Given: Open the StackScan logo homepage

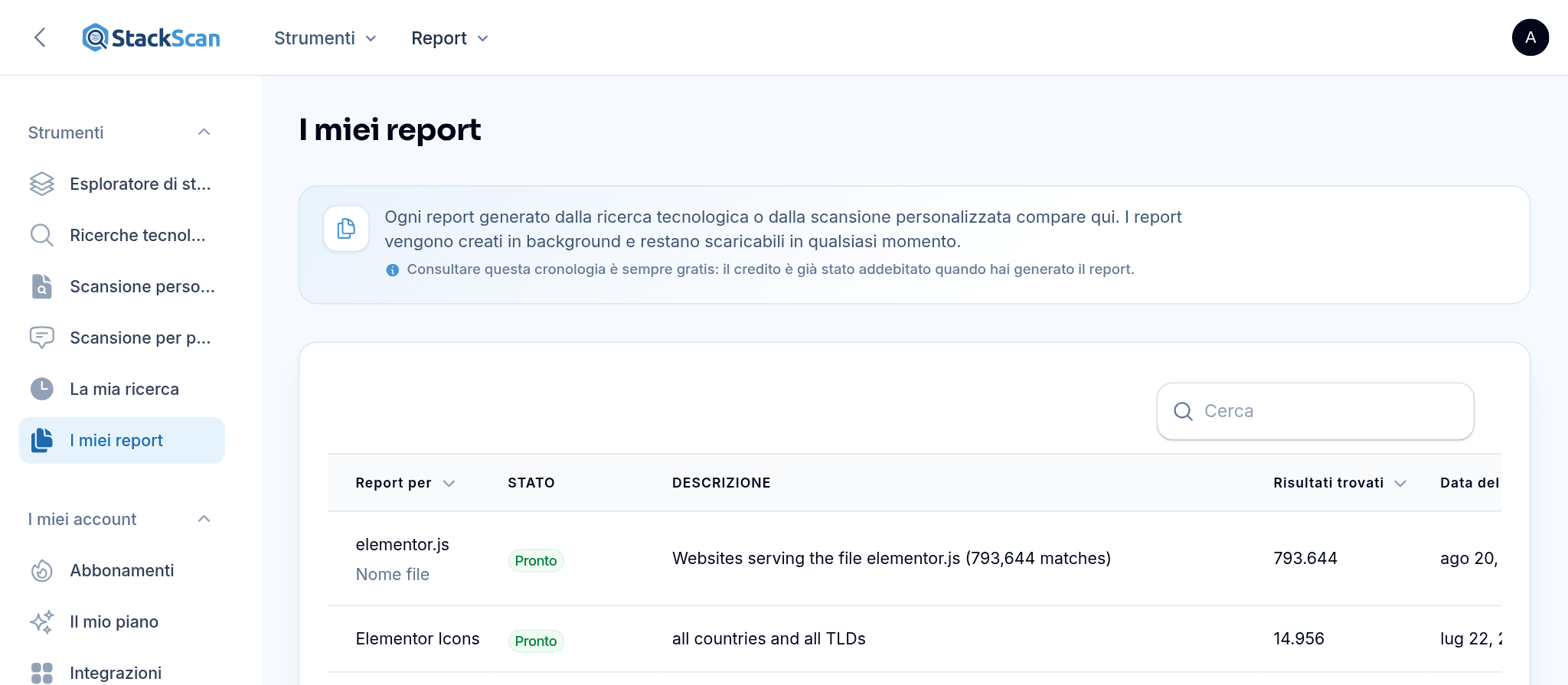Looking at the screenshot, I should point(151,38).
